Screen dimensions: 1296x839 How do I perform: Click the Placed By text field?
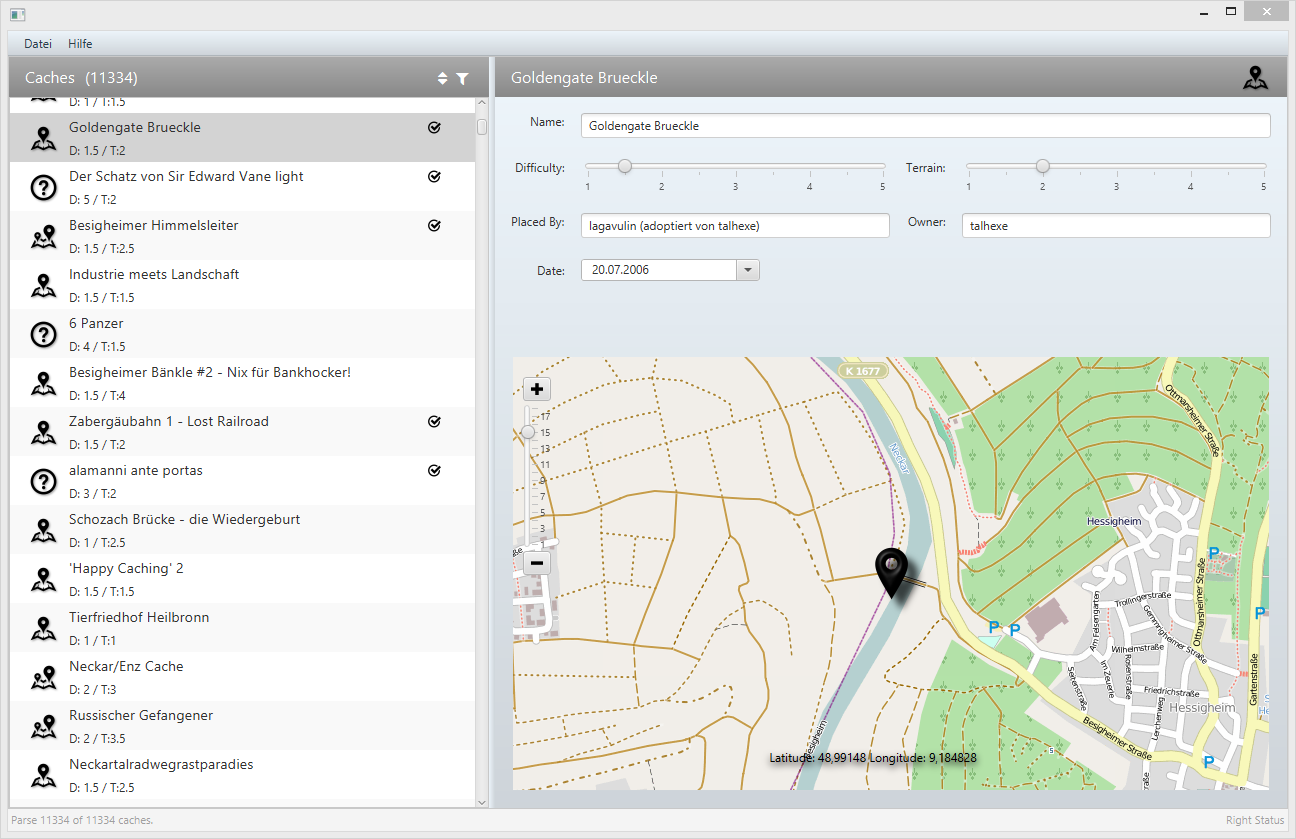click(734, 226)
